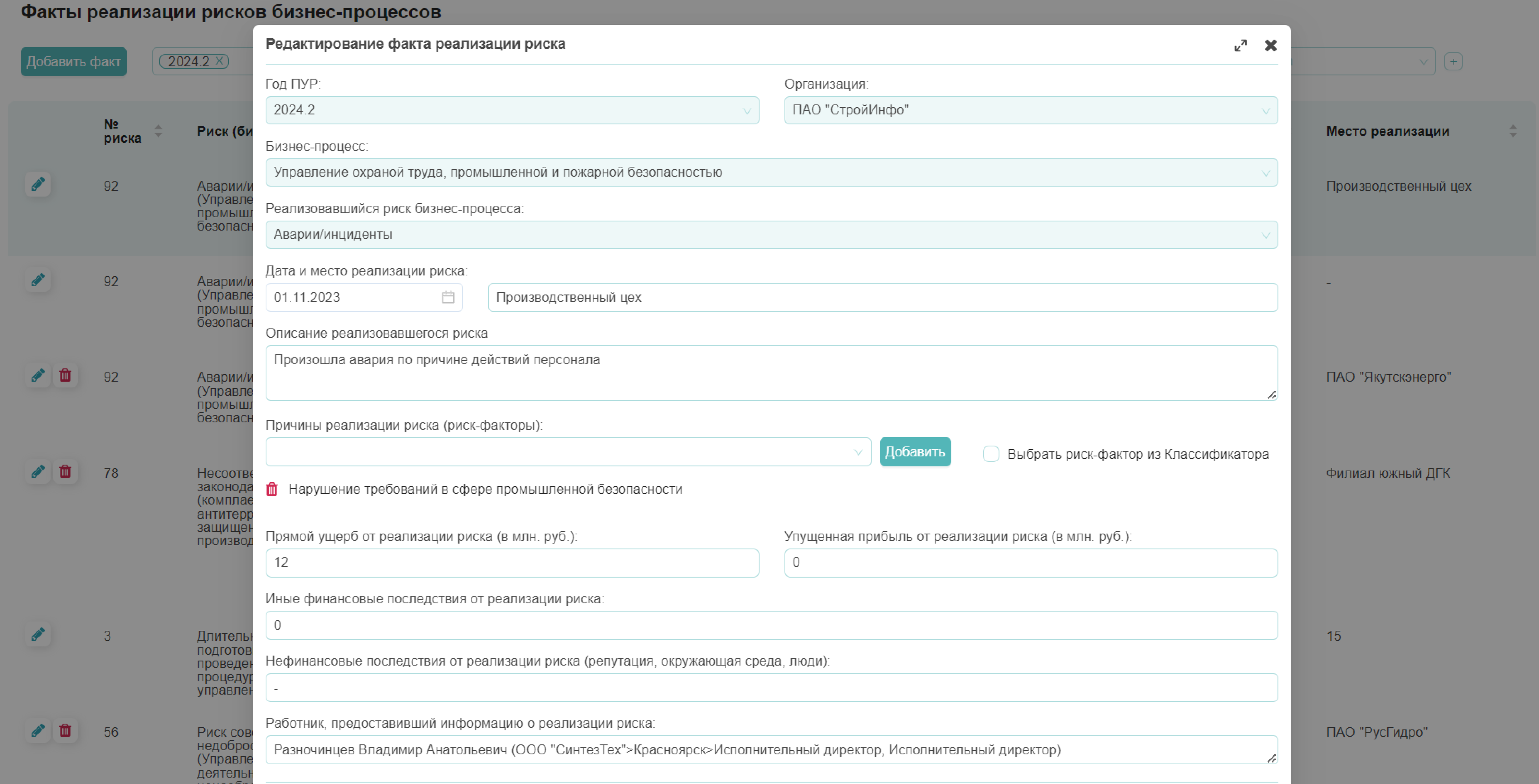The height and width of the screenshot is (784, 1539).
Task: Edit the risk 3 row
Action: [x=38, y=634]
